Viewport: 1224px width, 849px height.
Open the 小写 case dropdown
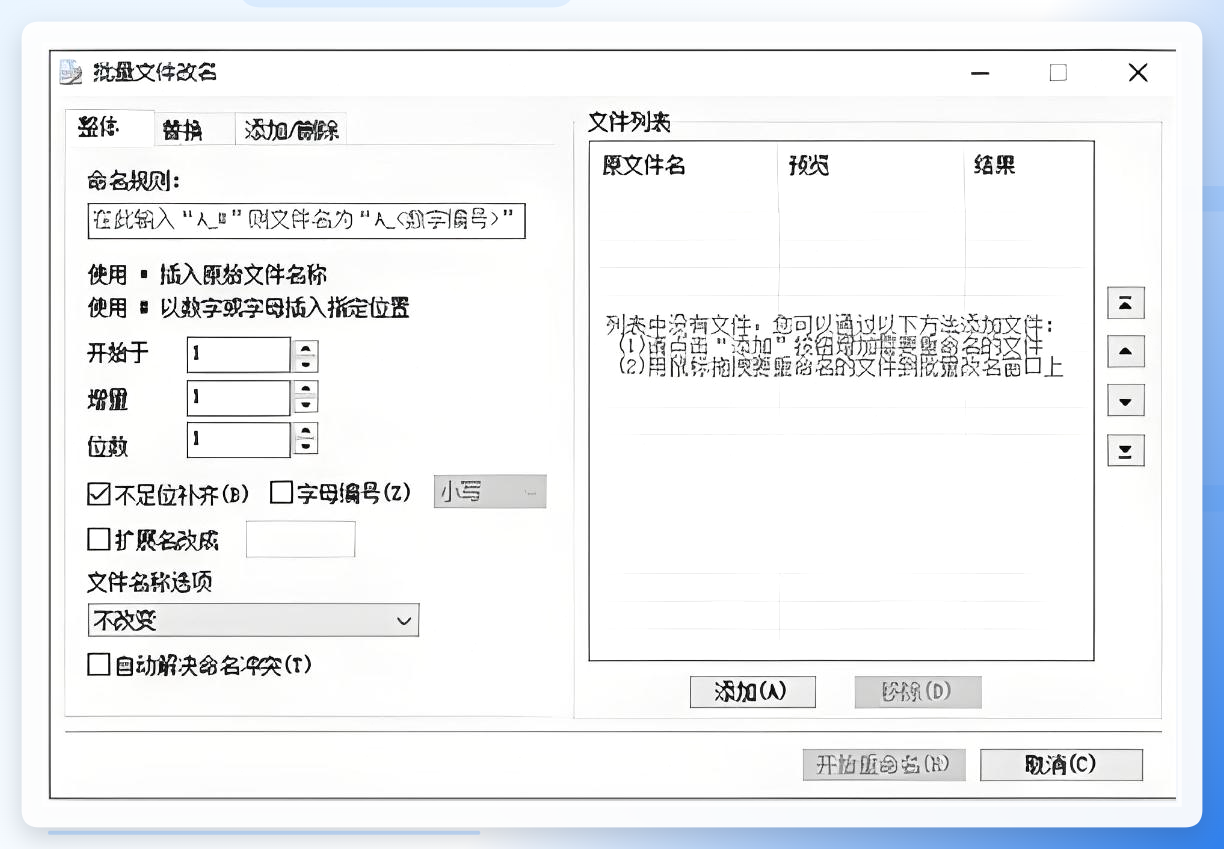pos(490,491)
